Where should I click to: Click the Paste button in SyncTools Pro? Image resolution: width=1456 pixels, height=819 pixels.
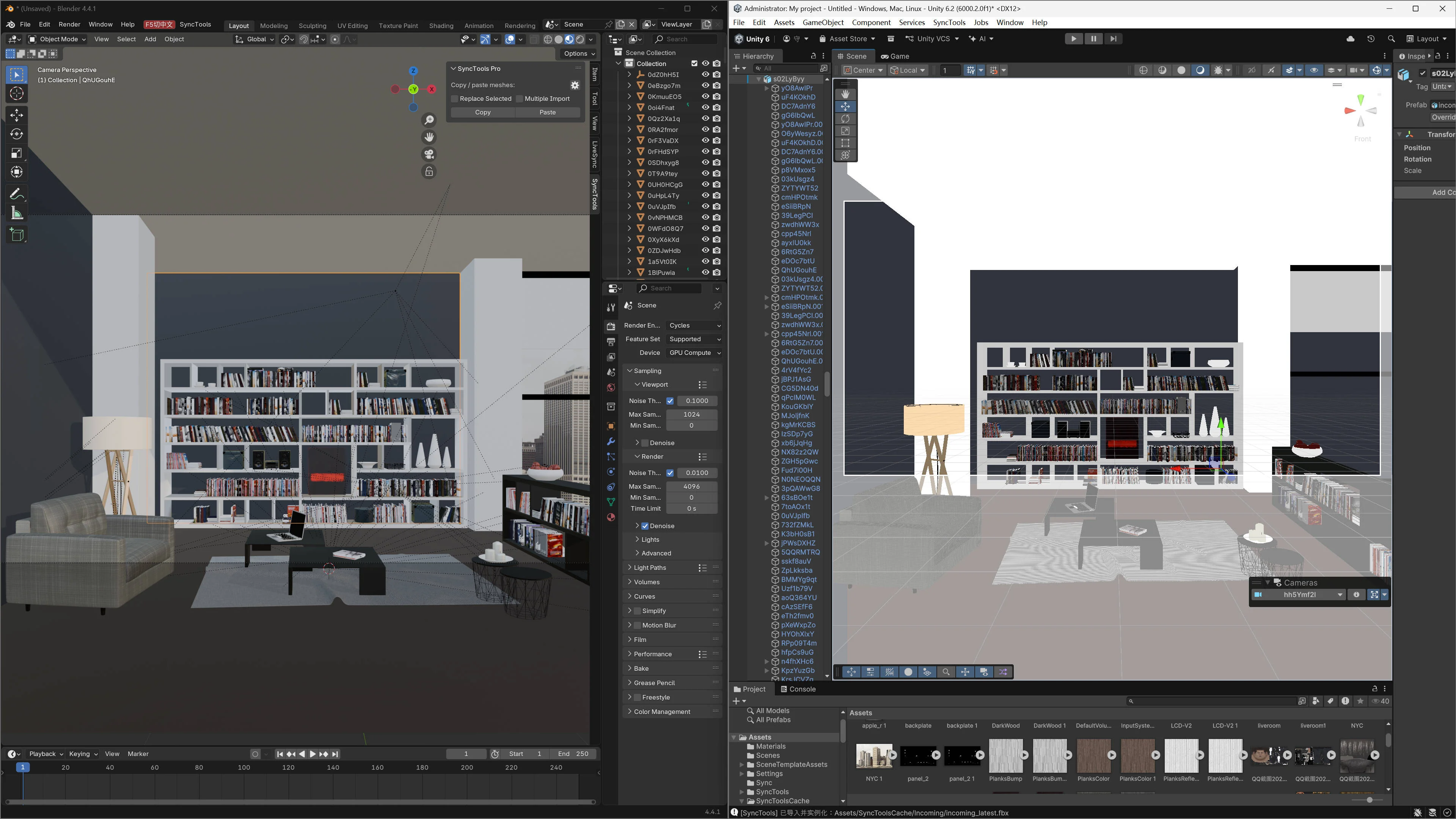547,113
